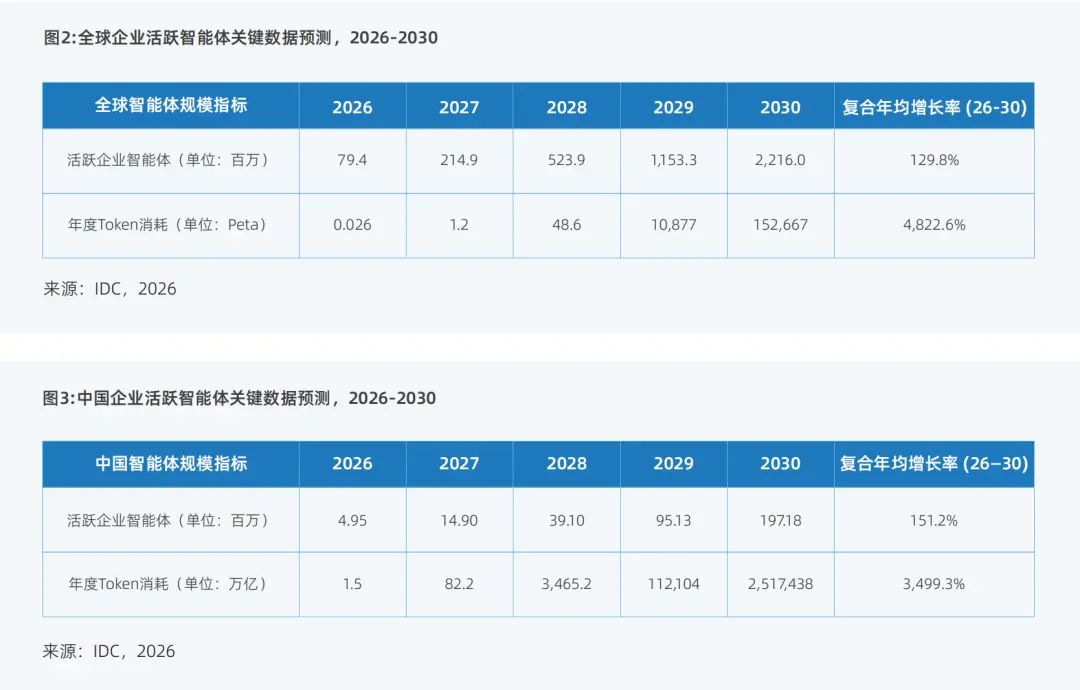
Task: Select the 2,216.0 active agents value
Action: (780, 160)
